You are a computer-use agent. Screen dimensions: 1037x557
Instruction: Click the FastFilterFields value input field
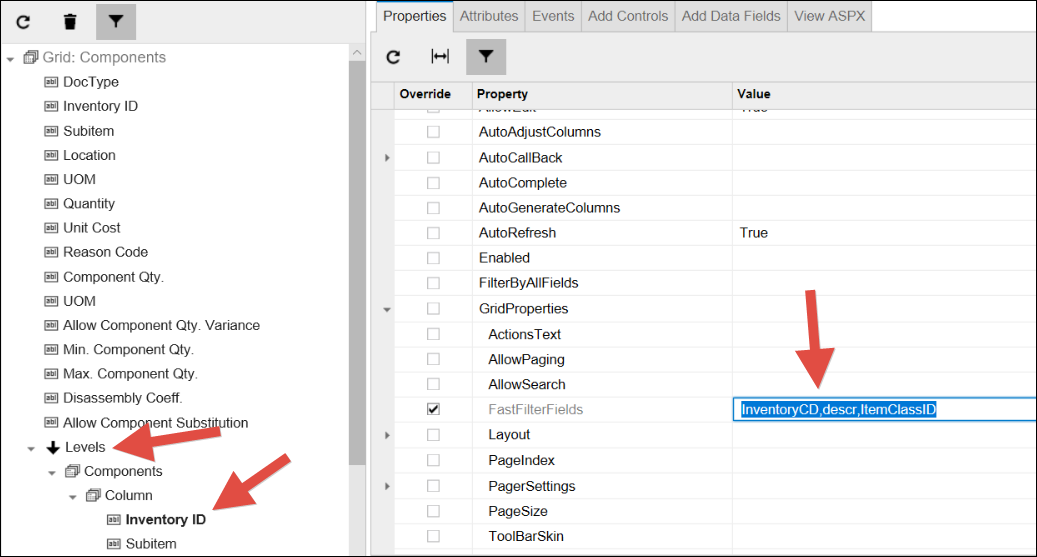[883, 410]
